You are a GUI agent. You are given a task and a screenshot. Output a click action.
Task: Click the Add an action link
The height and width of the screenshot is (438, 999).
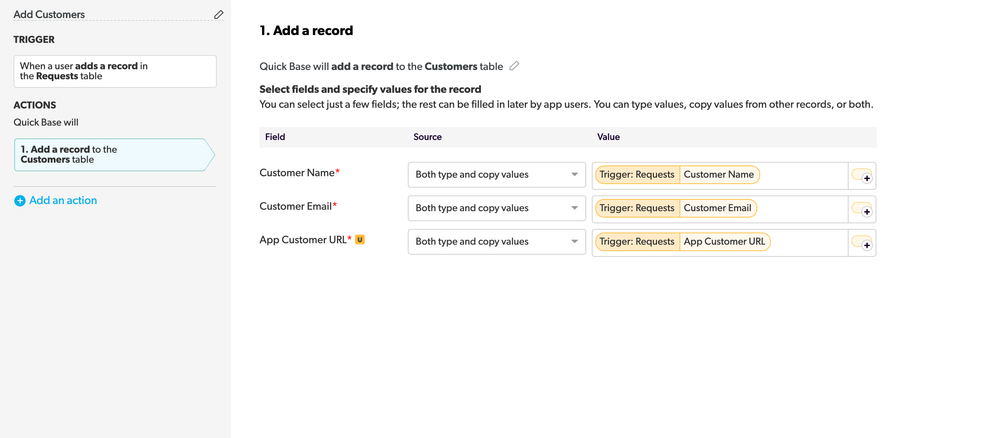(x=63, y=200)
